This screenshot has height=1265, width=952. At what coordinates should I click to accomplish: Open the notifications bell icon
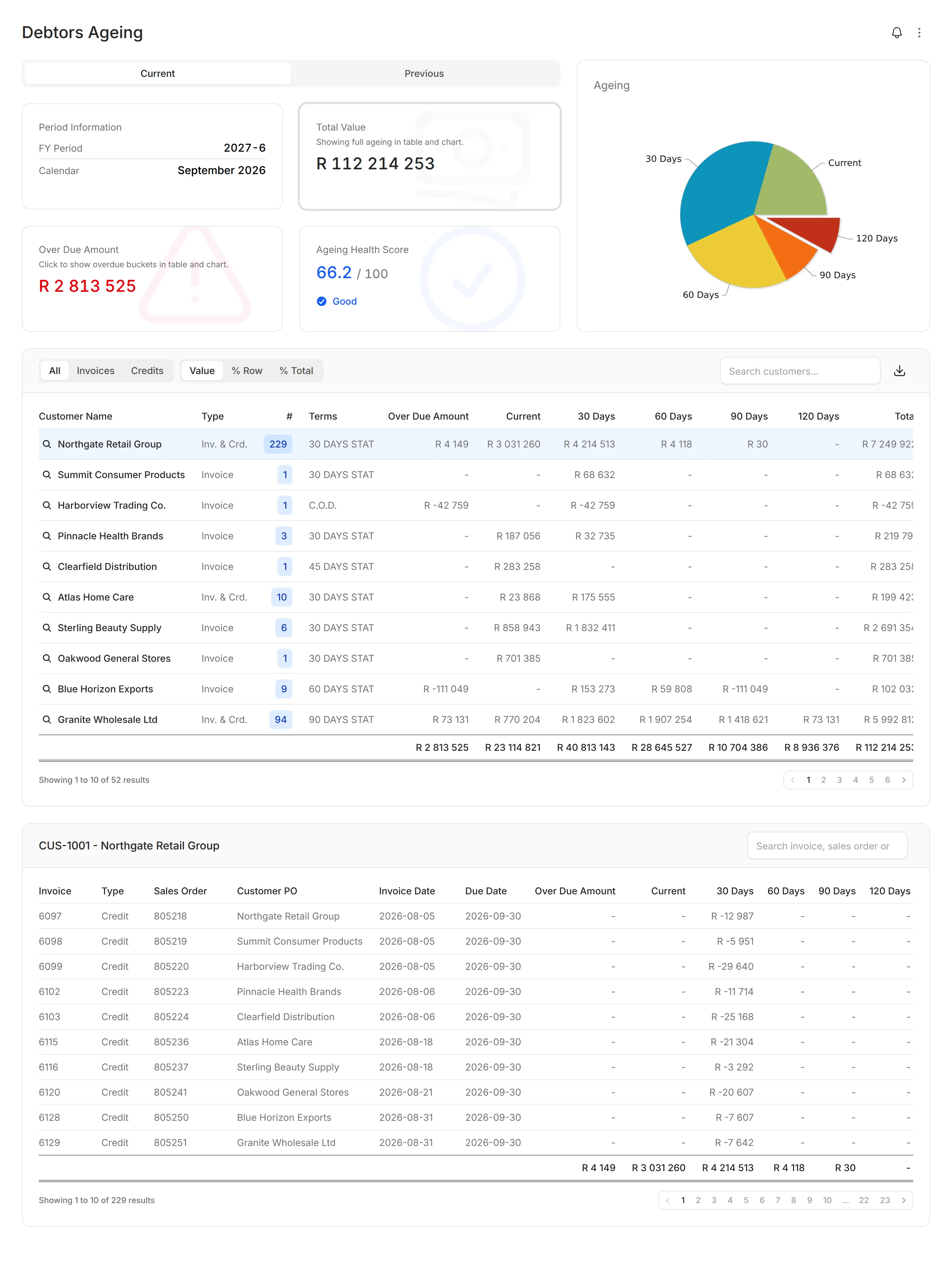(897, 33)
